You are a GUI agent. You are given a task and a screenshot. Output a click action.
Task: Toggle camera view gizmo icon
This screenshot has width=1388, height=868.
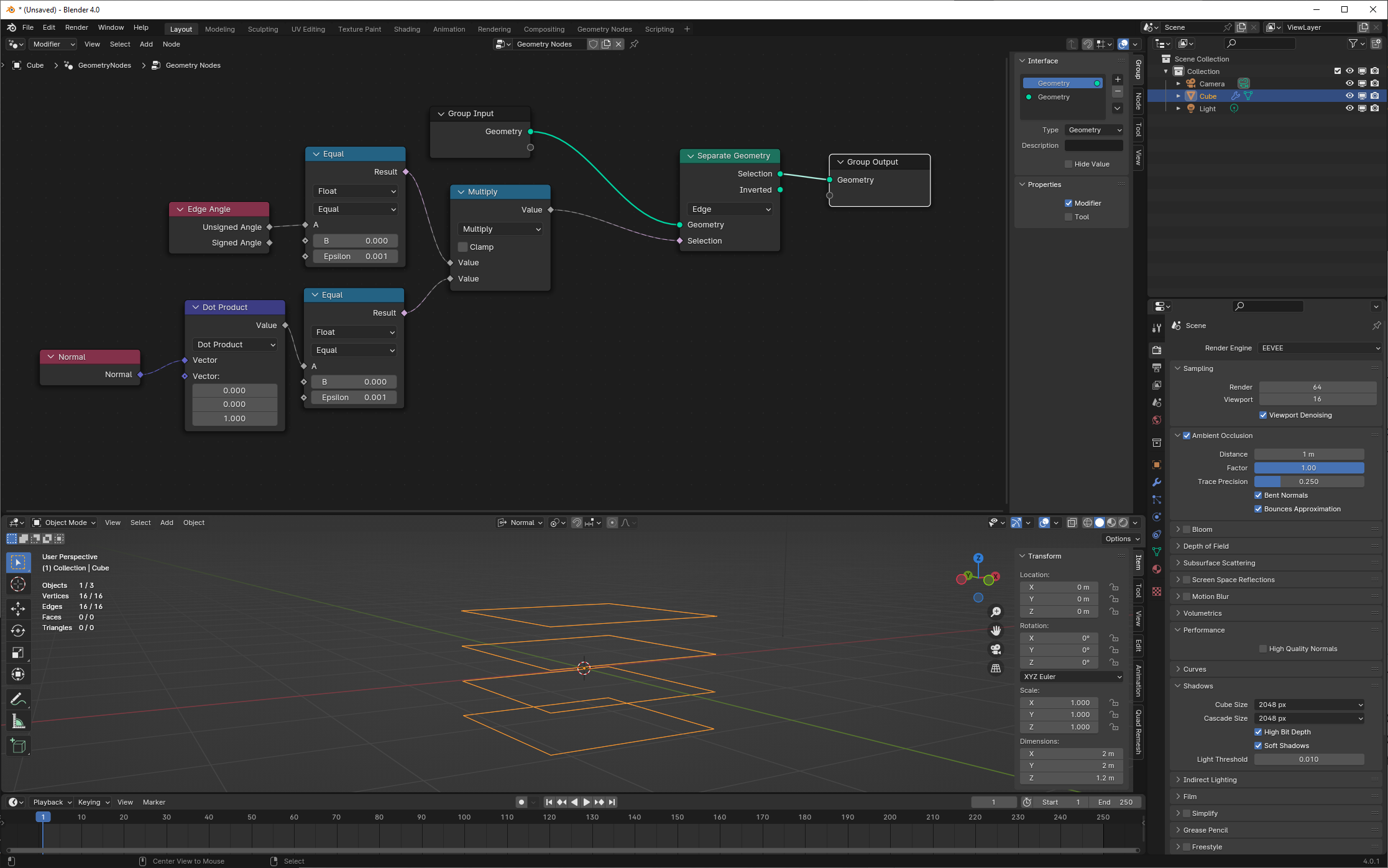996,649
